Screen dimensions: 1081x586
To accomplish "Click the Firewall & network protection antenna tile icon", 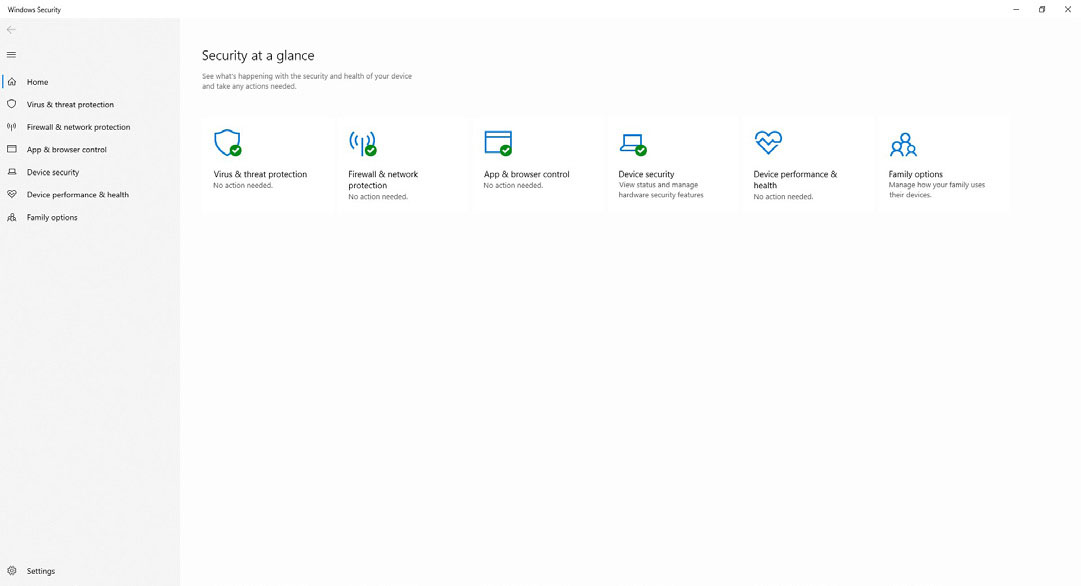I will coord(362,143).
